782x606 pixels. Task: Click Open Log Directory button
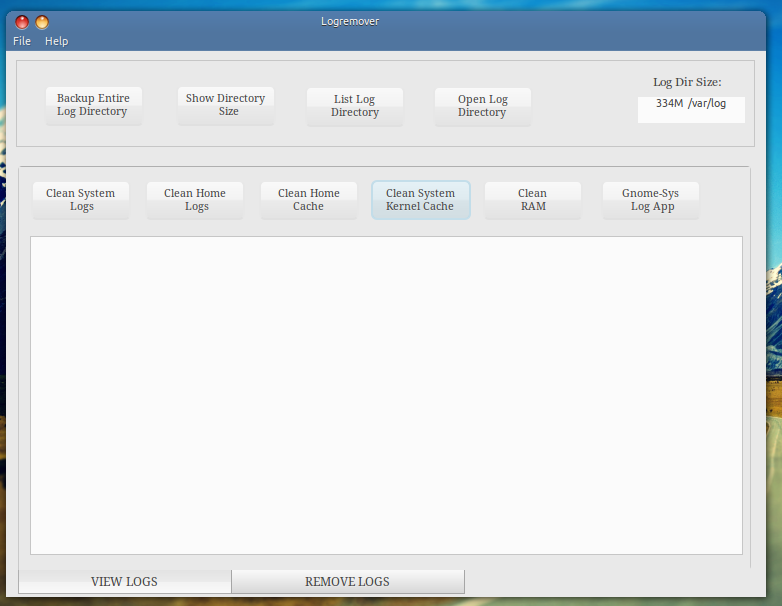point(483,106)
